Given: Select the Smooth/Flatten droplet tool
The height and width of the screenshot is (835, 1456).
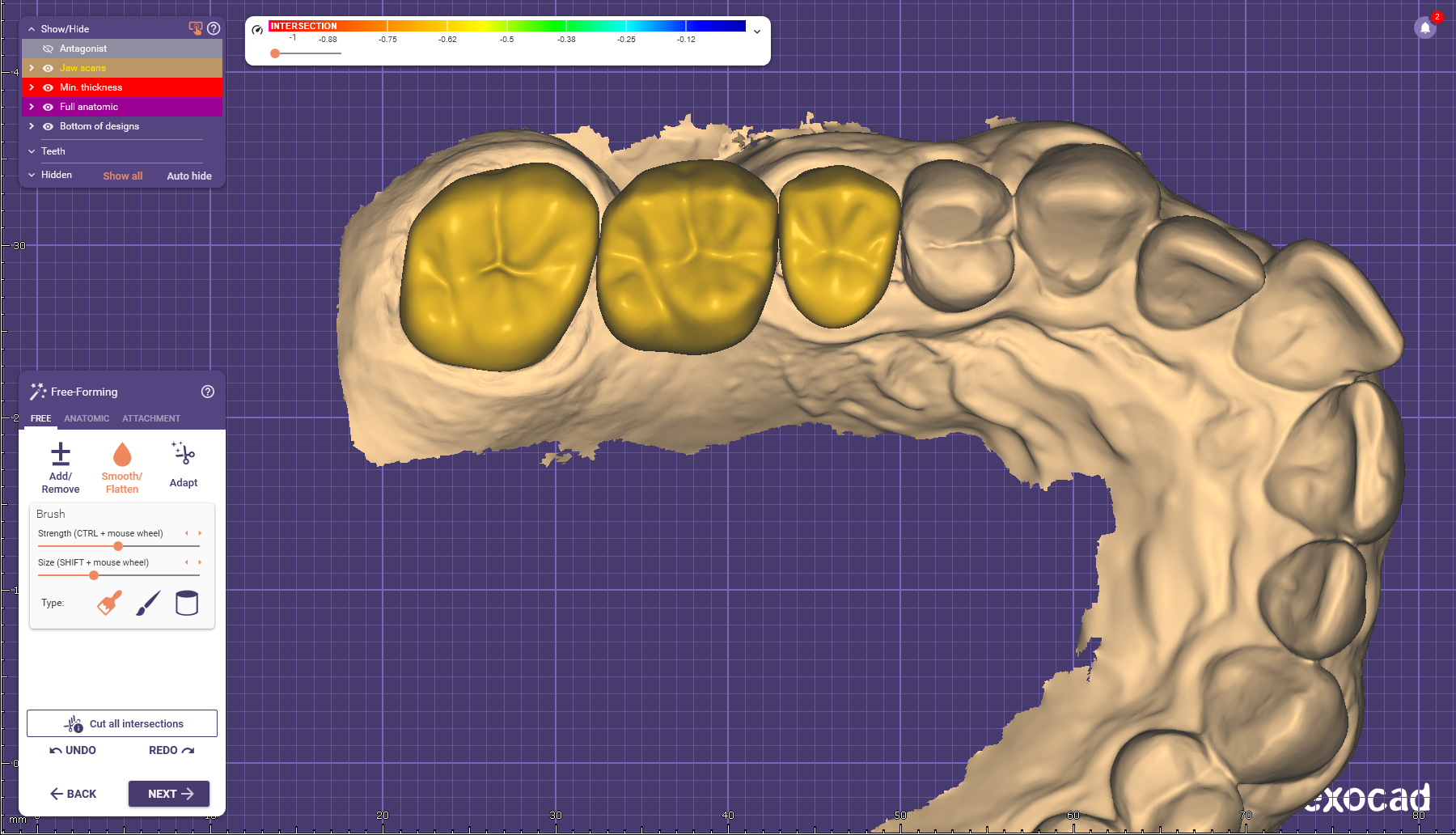Looking at the screenshot, I should point(122,454).
